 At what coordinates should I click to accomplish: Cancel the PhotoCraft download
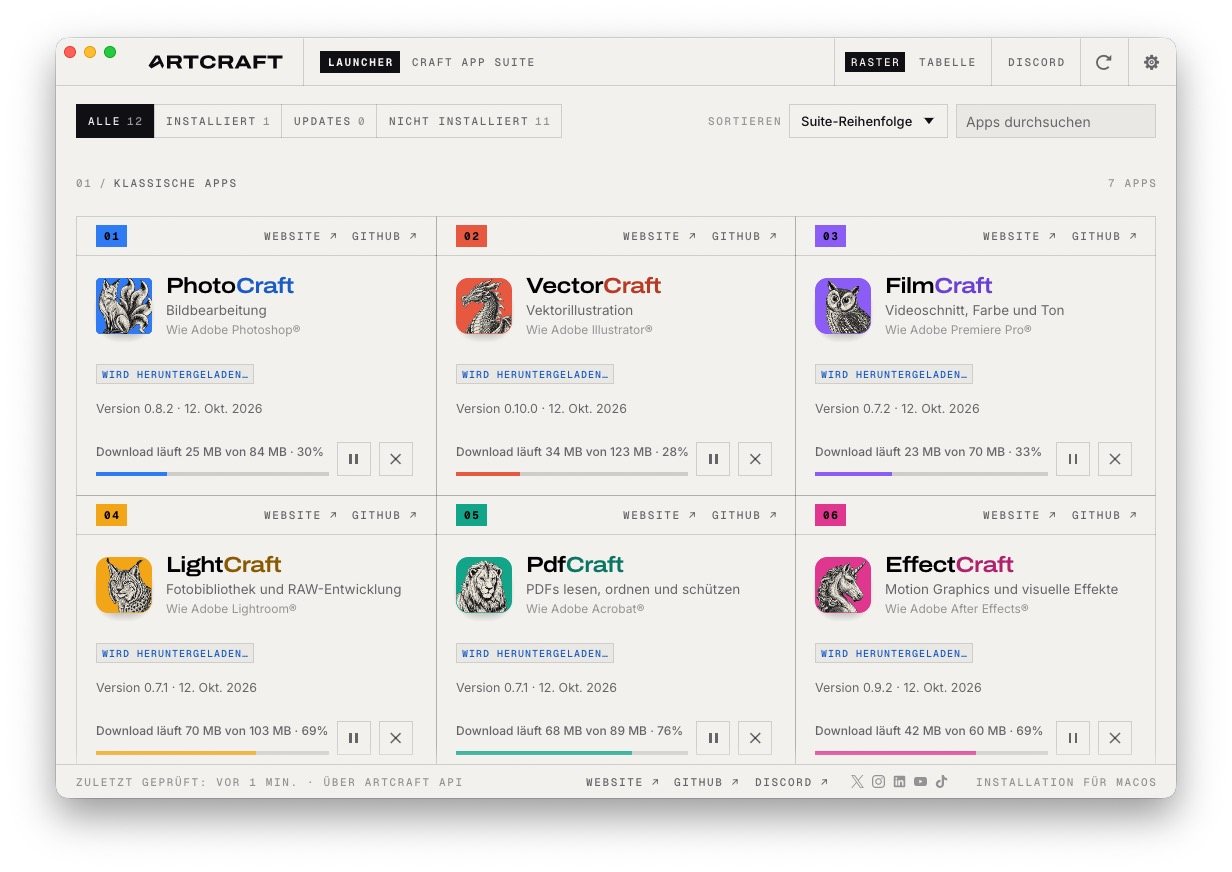(396, 459)
